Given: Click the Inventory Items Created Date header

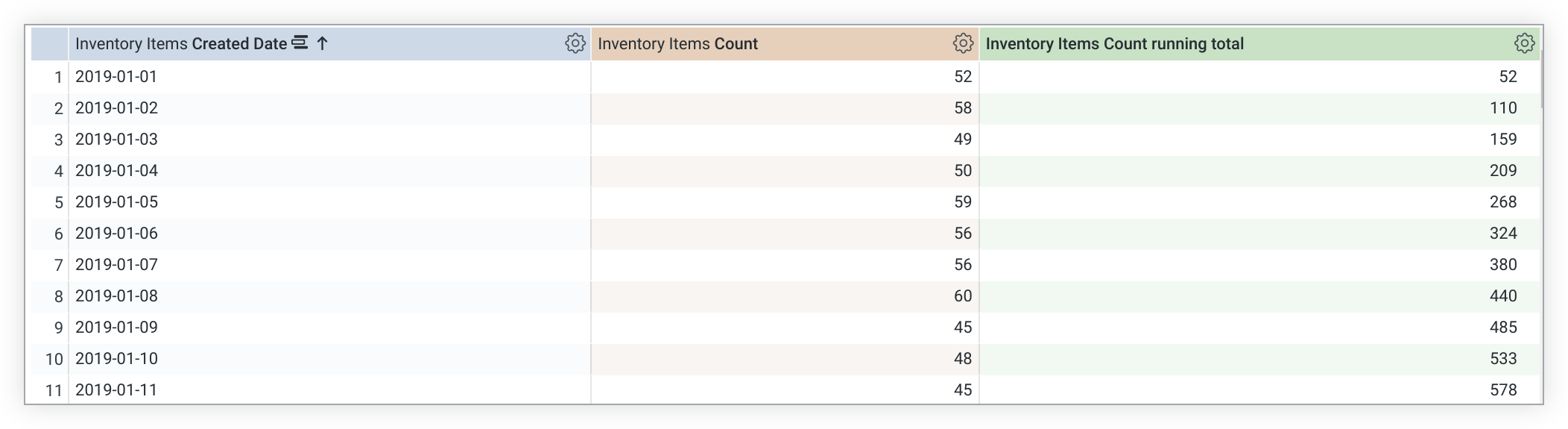Looking at the screenshot, I should click(181, 44).
